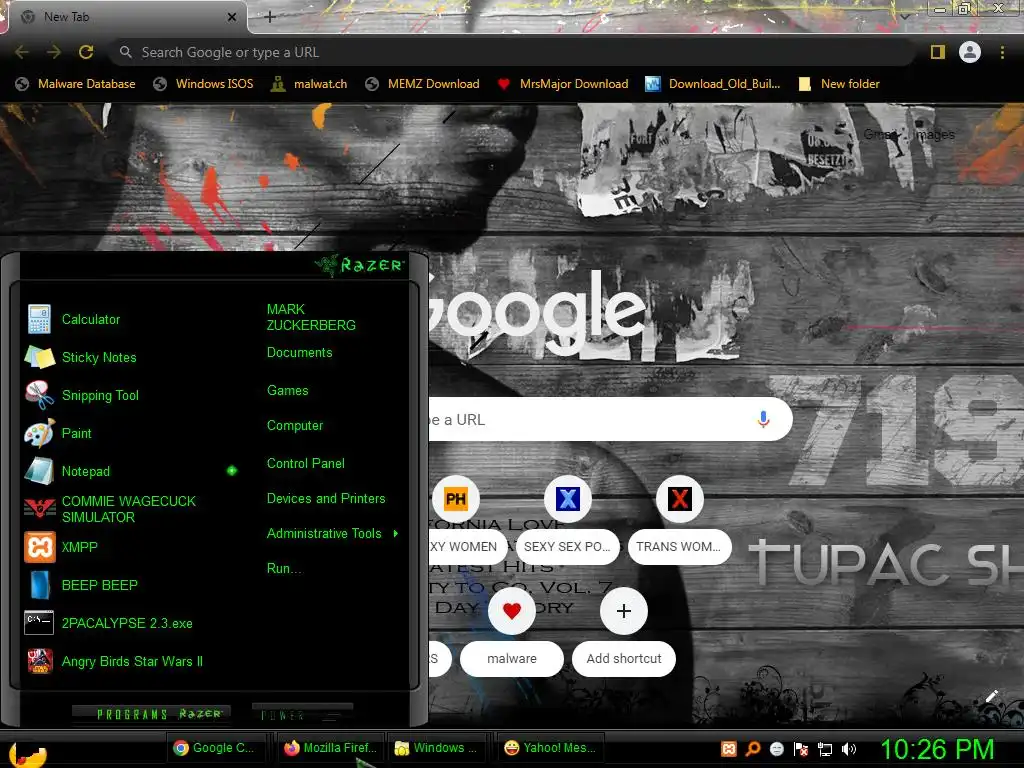This screenshot has width=1024, height=768.
Task: Open Download_Old_Buil... bookmark
Action: (712, 84)
